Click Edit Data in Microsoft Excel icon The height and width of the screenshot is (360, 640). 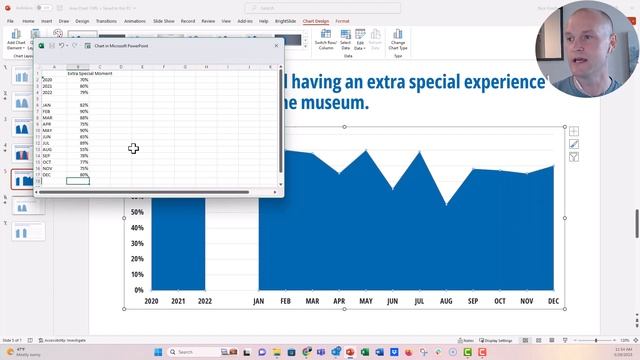87,46
